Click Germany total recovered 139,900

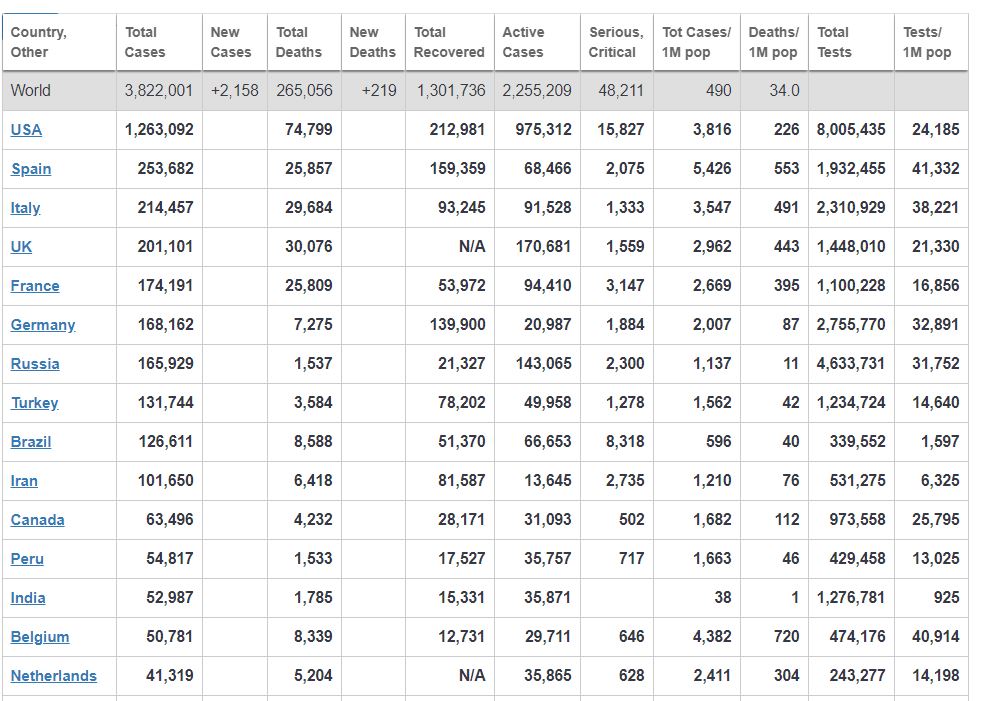tap(458, 325)
